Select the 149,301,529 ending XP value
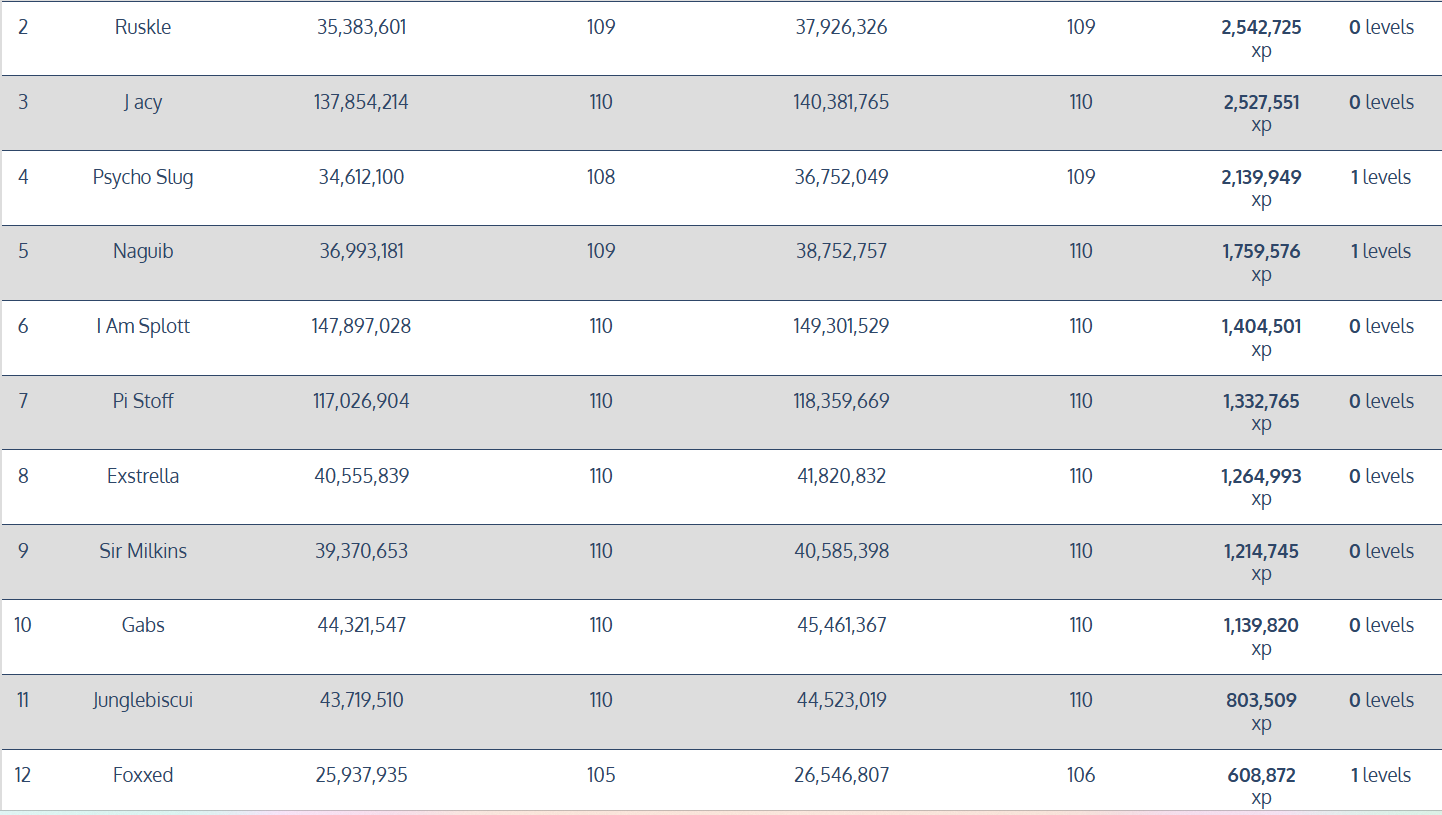 click(841, 327)
